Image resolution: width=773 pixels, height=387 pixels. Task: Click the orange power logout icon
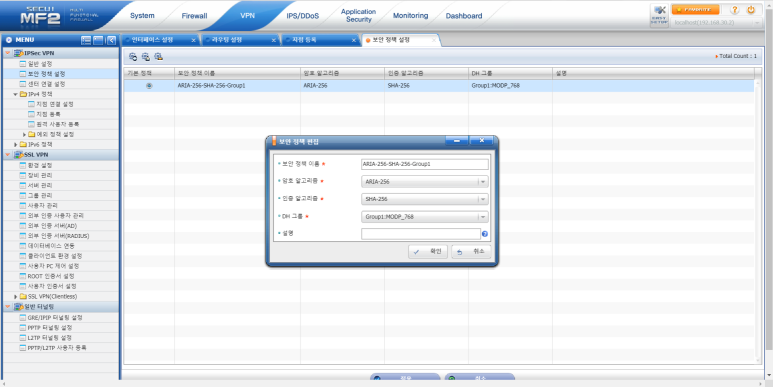751,10
